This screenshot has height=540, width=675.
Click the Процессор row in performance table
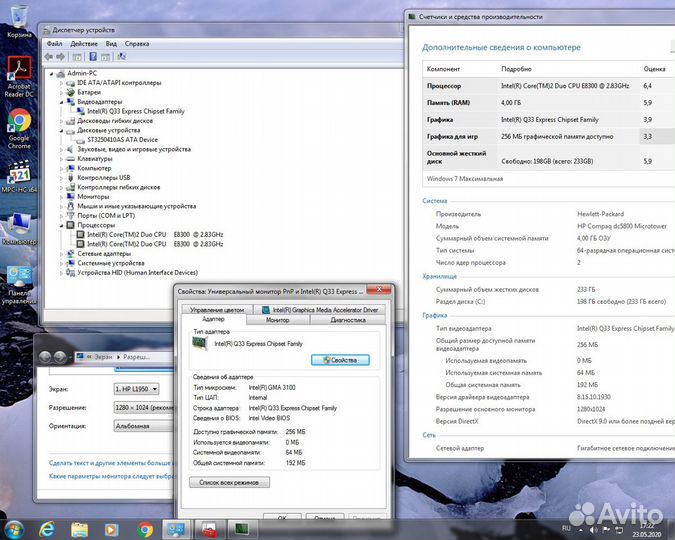547,86
